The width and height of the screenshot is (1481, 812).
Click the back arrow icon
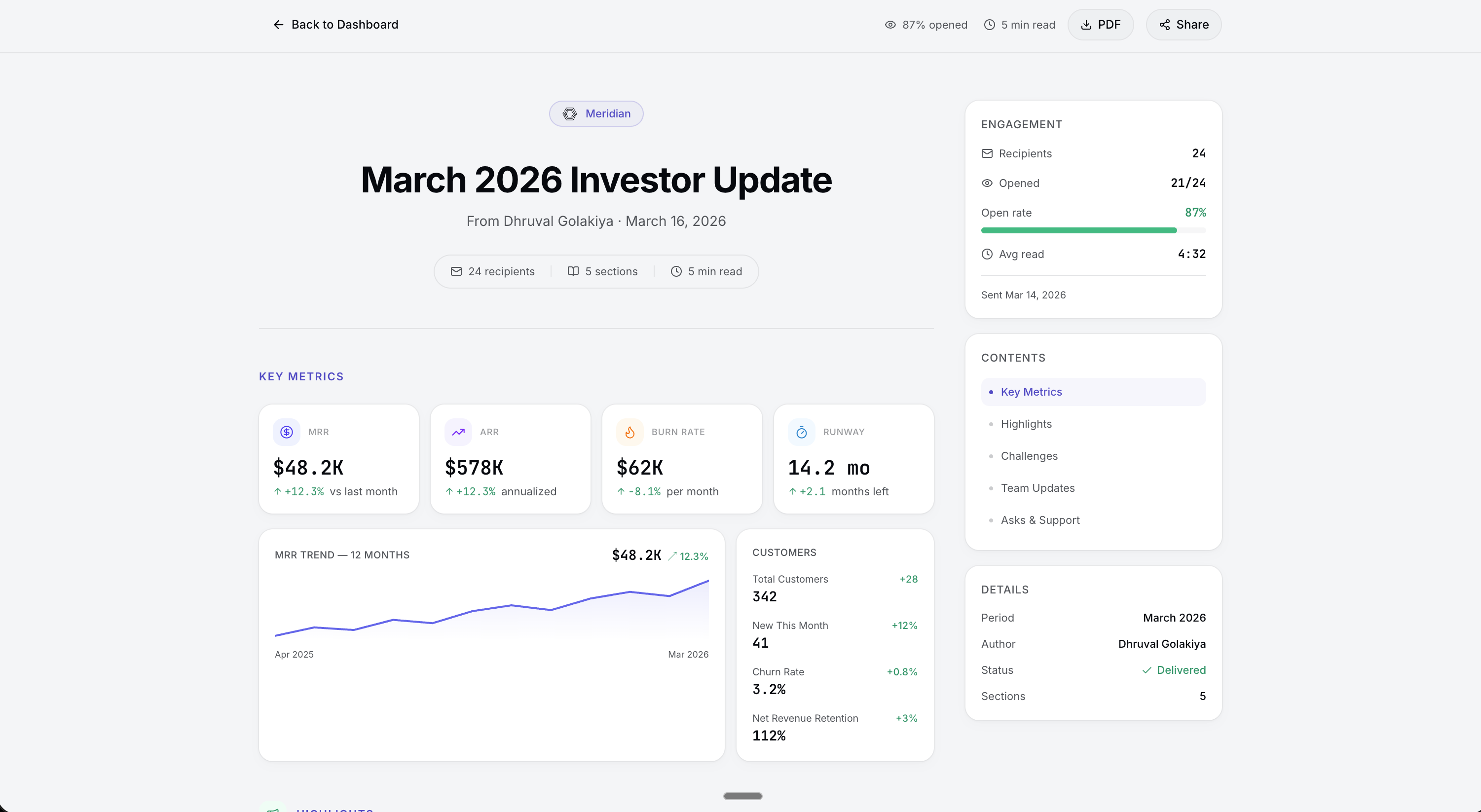point(278,25)
